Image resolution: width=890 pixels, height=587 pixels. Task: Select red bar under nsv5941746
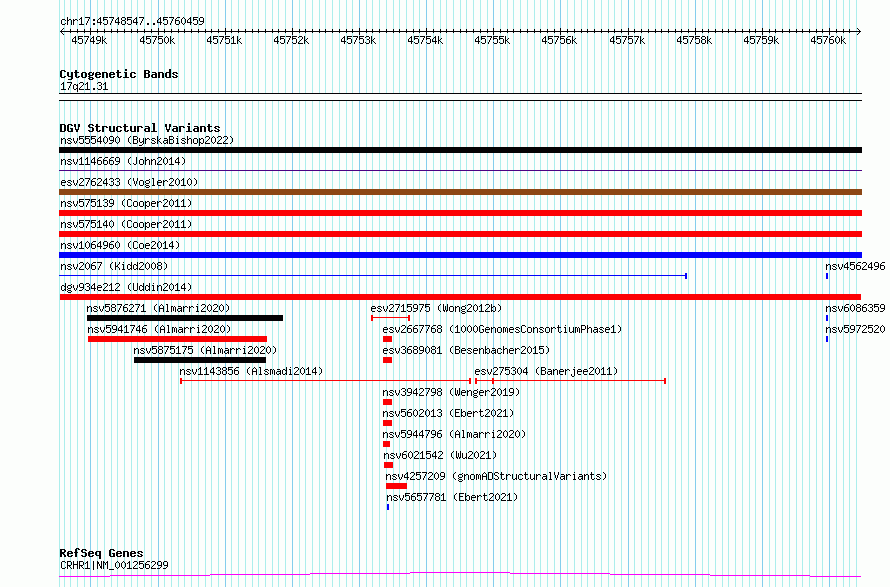pyautogui.click(x=178, y=339)
